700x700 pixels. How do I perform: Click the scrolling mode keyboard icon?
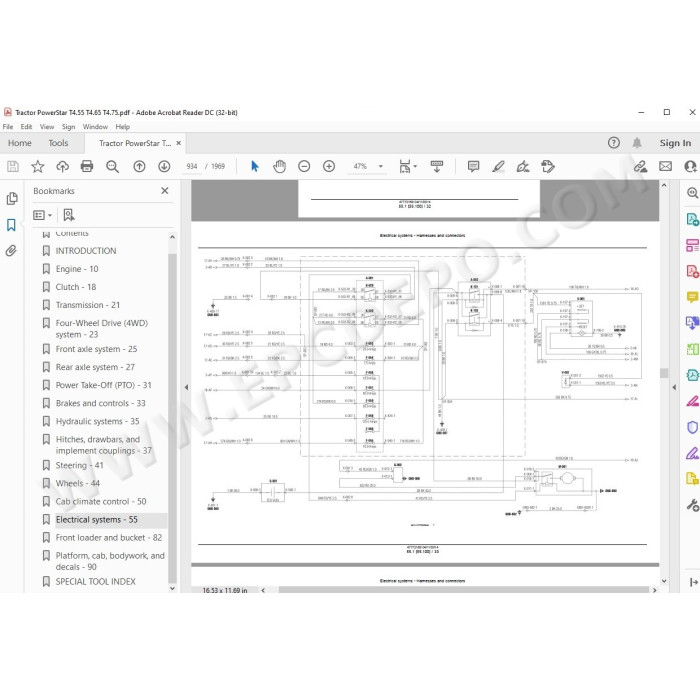click(x=437, y=167)
